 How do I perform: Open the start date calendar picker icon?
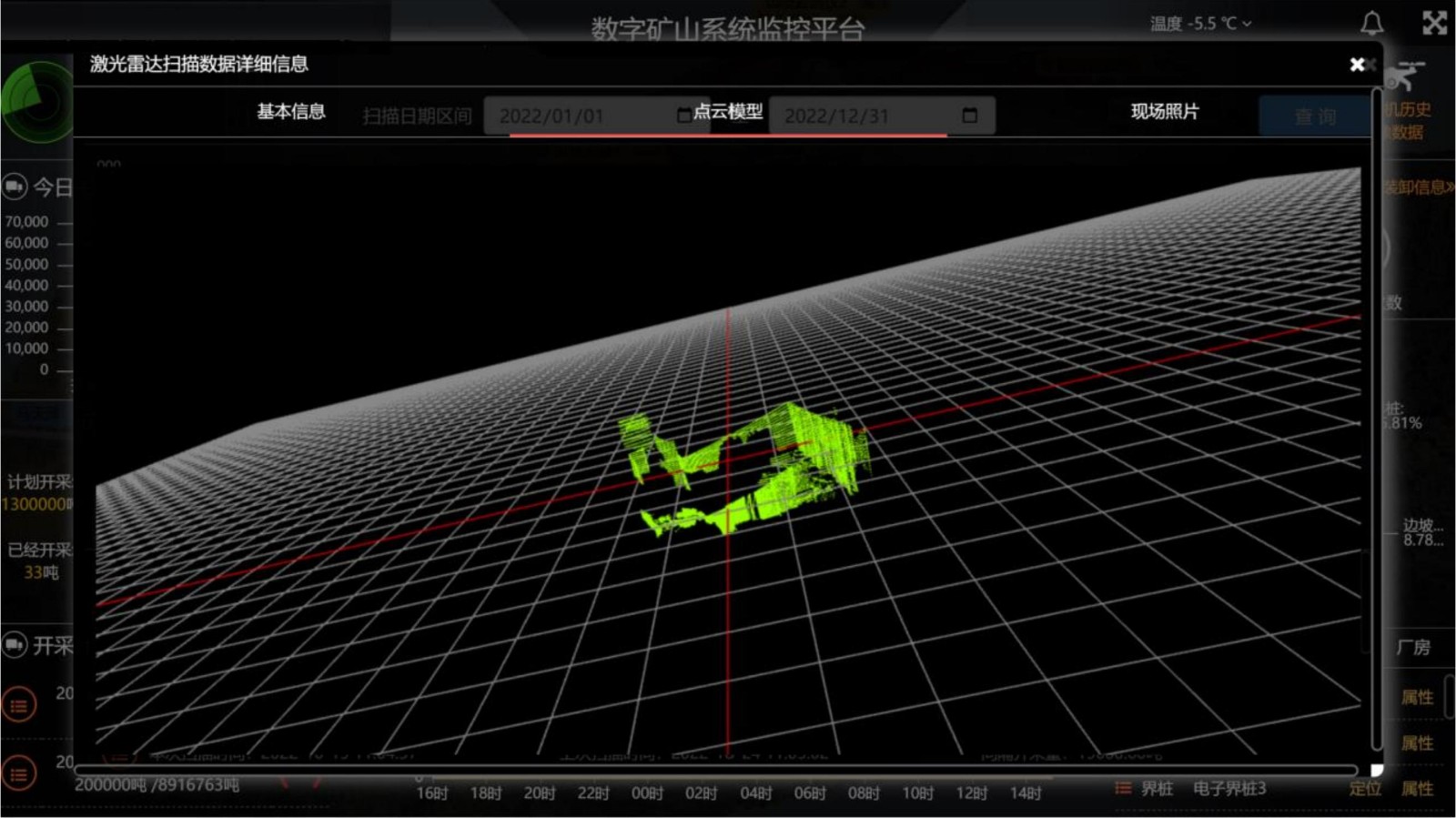(x=684, y=116)
